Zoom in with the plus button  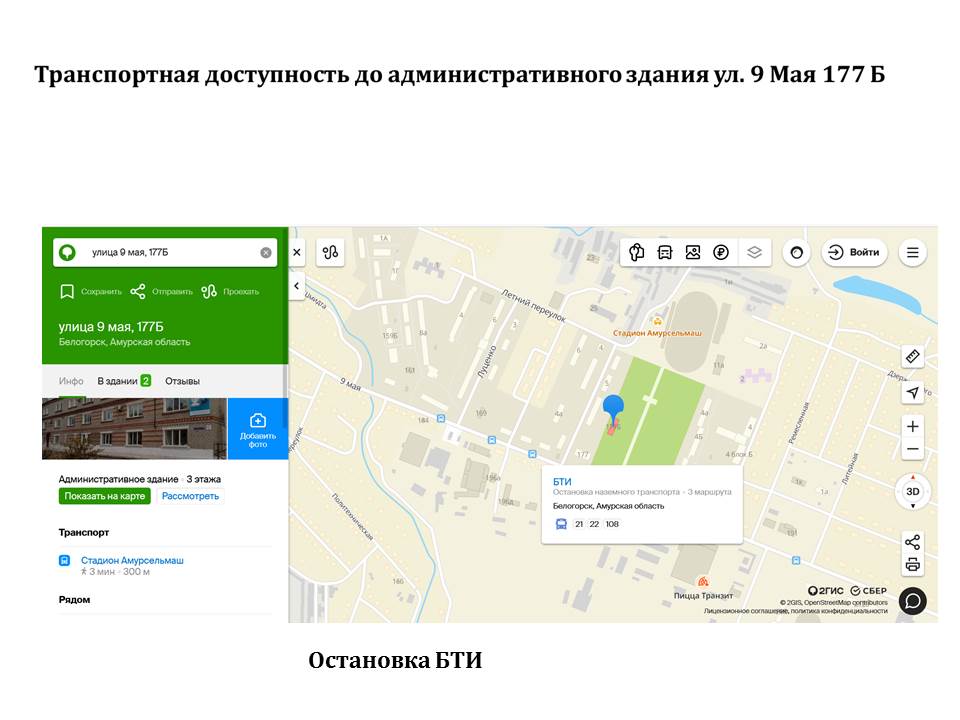[x=912, y=426]
